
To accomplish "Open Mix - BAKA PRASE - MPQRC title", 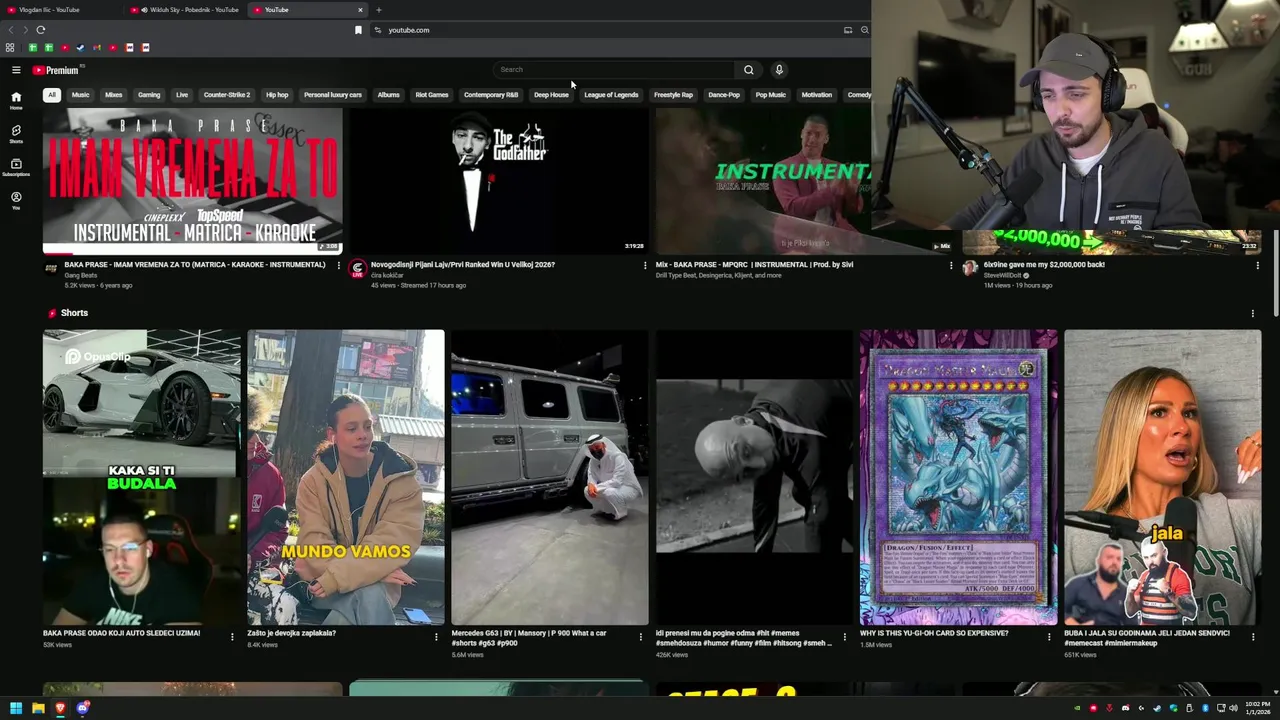I will (x=755, y=265).
